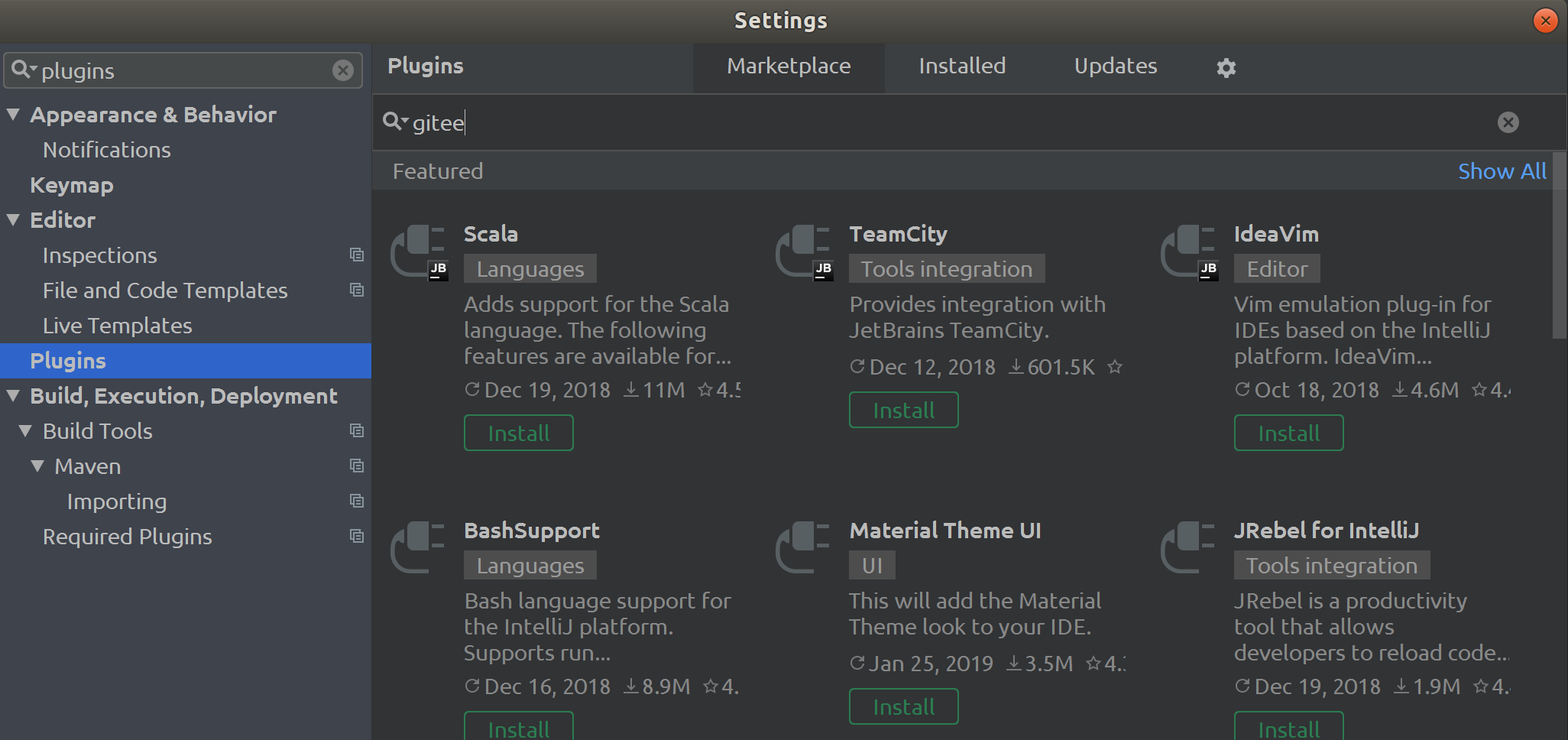Click the Scala plugin icon

tap(418, 252)
